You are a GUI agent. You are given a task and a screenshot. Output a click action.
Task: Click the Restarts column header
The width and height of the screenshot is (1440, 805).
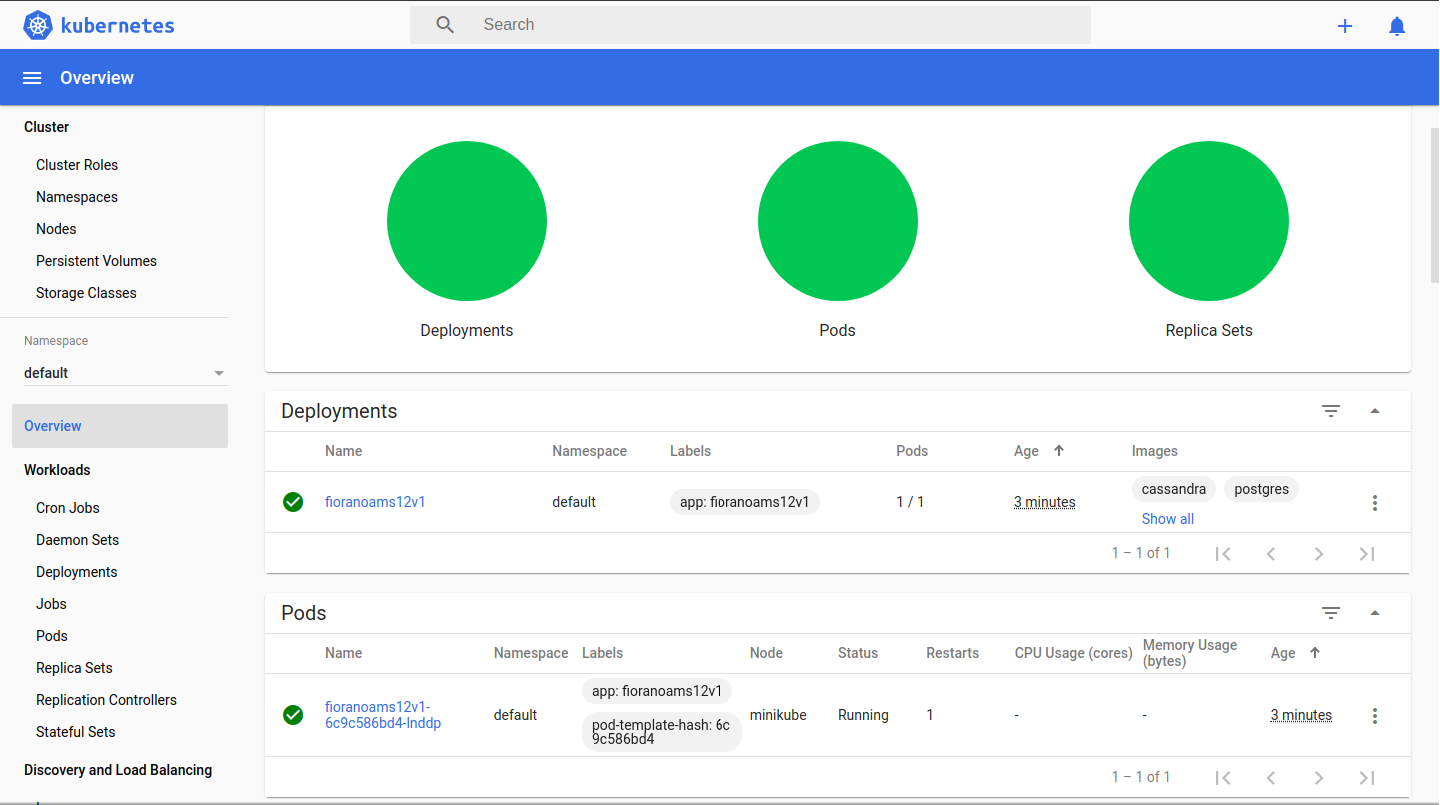952,653
